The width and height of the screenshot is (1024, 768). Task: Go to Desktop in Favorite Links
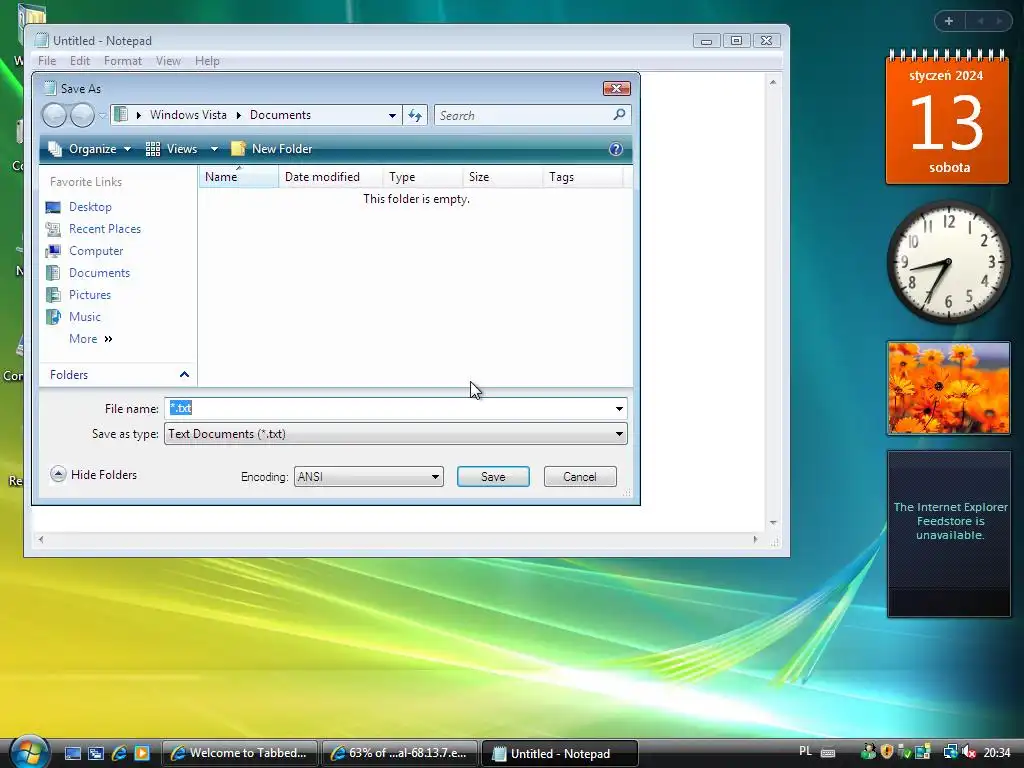coord(79,207)
